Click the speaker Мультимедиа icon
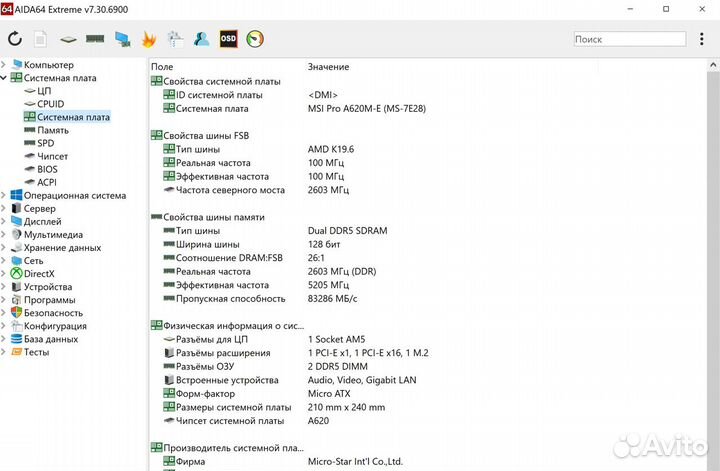720x471 pixels. pos(17,234)
